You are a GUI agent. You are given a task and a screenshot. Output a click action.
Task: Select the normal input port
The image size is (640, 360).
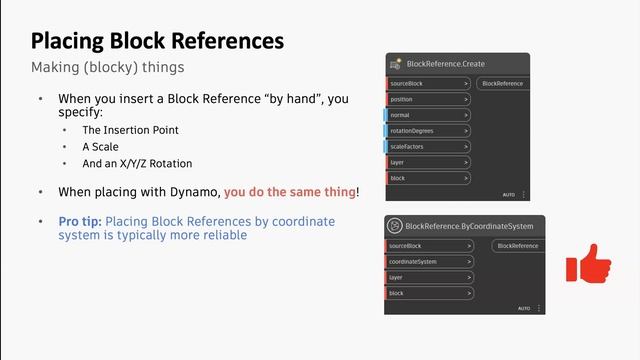click(427, 115)
